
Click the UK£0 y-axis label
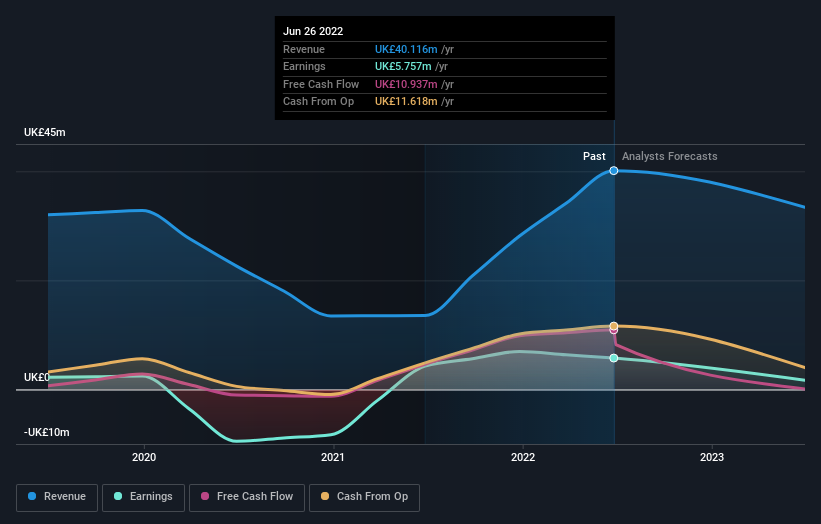pyautogui.click(x=37, y=377)
